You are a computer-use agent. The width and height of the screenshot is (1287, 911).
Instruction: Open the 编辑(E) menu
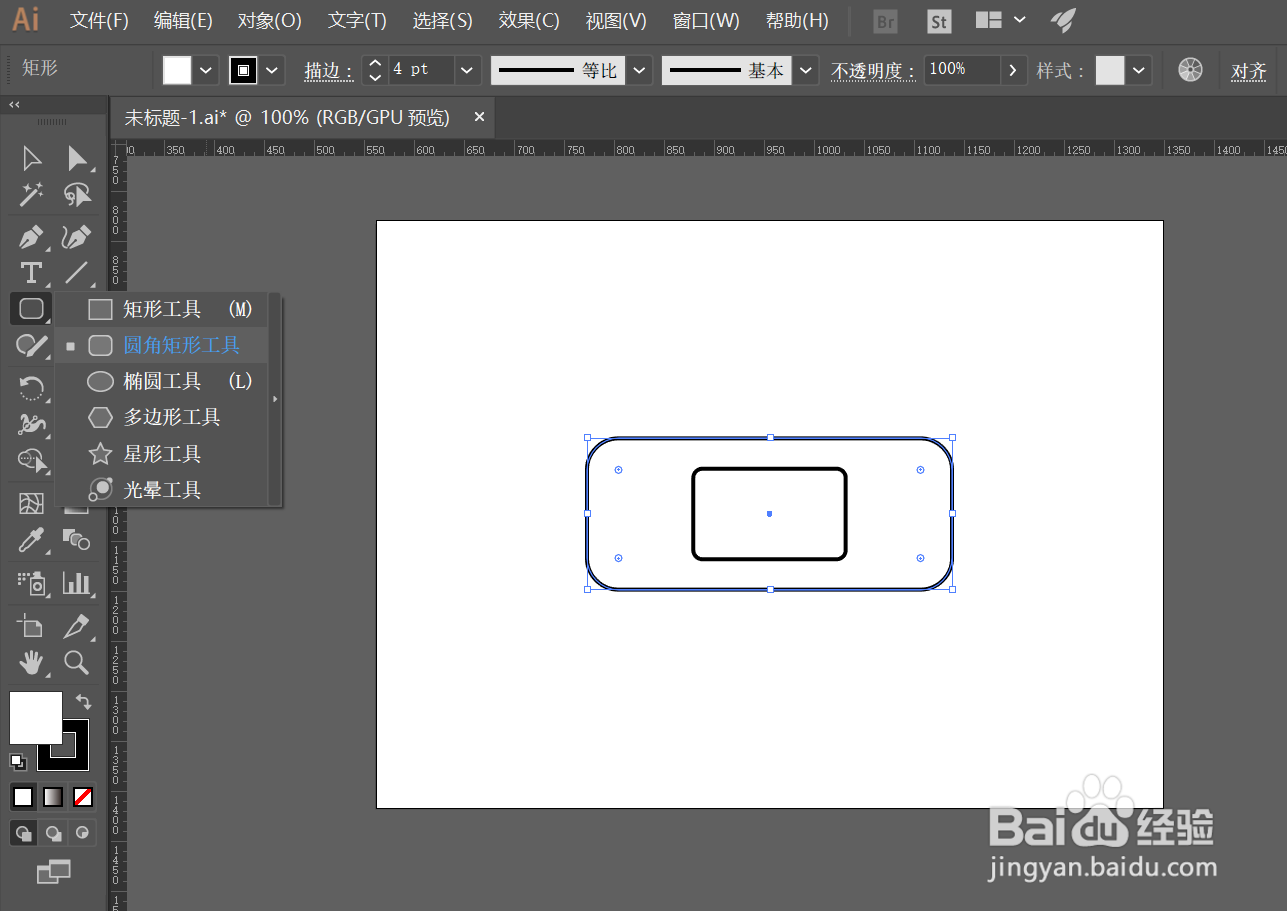183,21
